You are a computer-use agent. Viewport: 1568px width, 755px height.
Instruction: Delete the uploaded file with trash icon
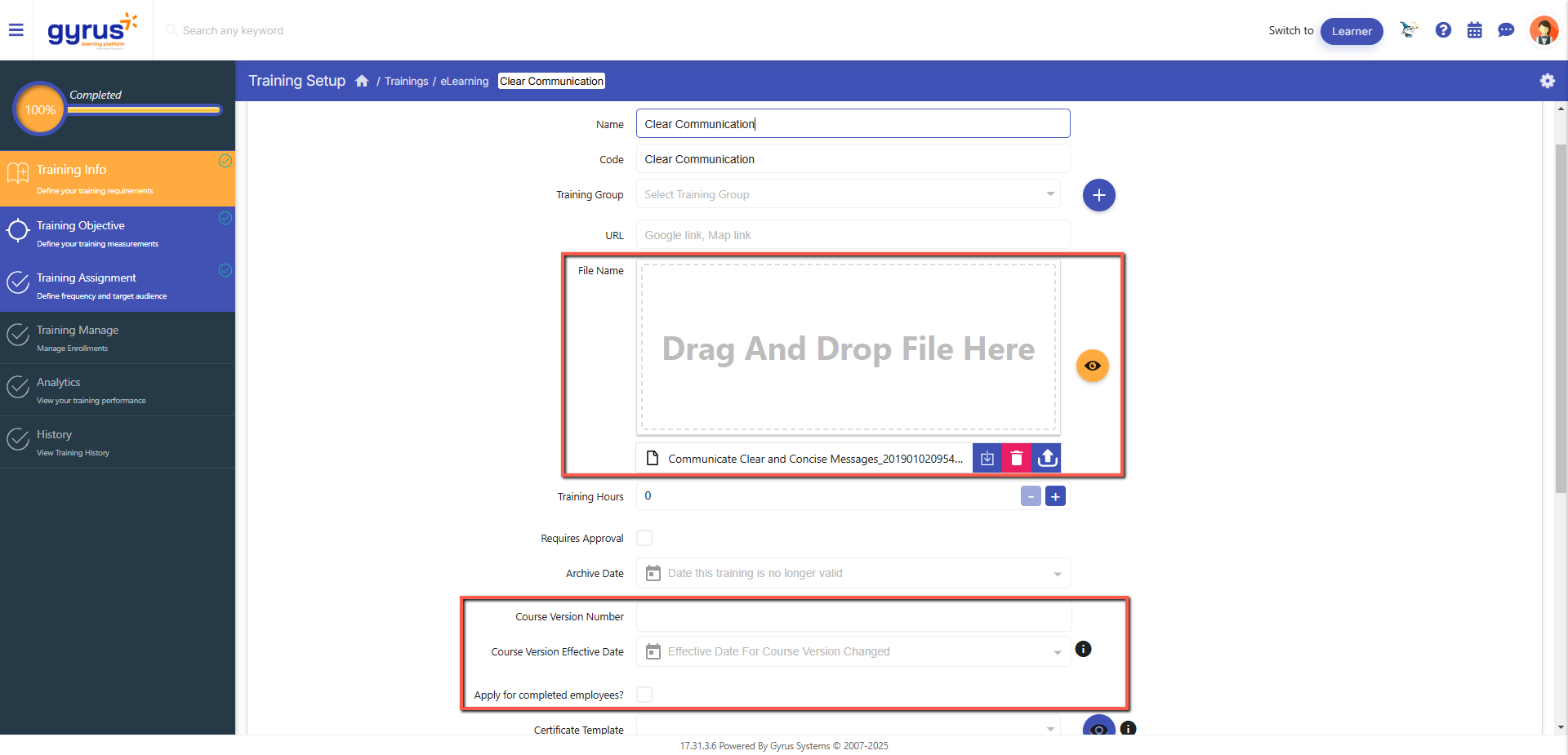pyautogui.click(x=1017, y=459)
